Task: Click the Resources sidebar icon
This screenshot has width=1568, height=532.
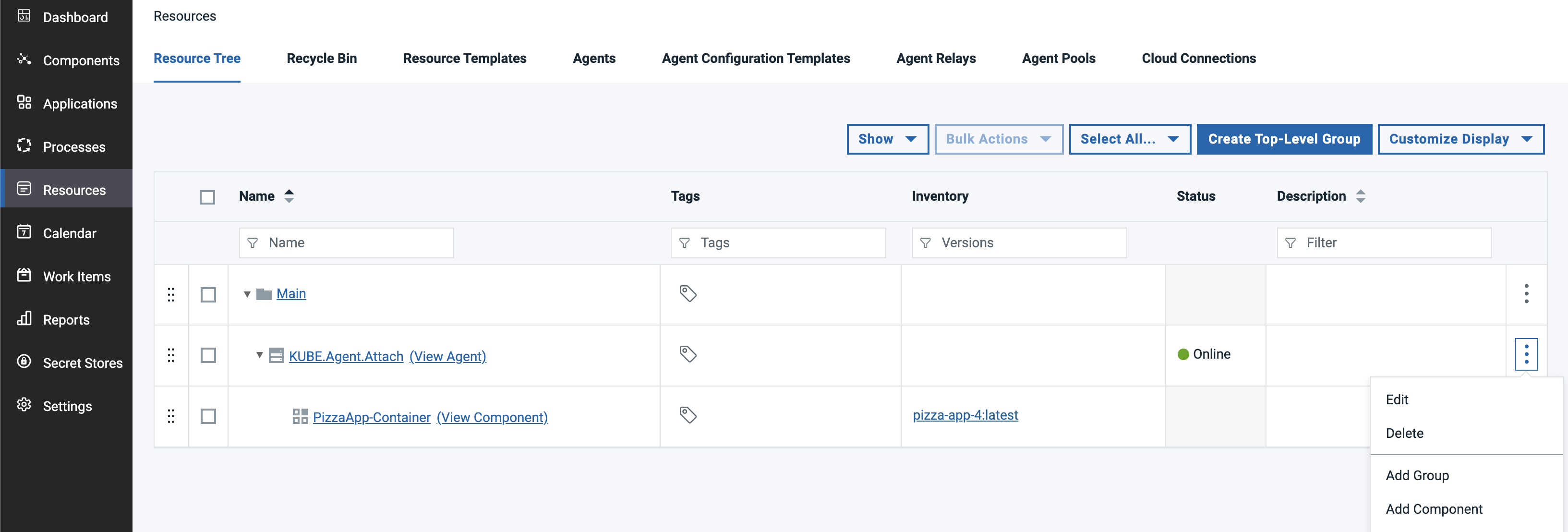Action: coord(24,189)
